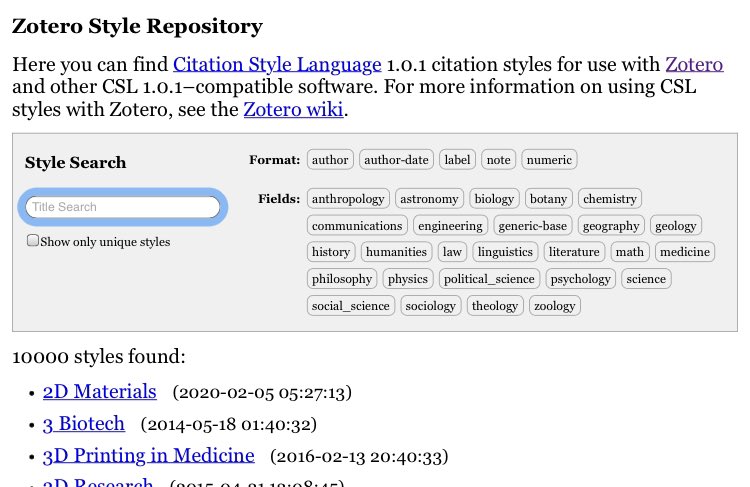Image resolution: width=750 pixels, height=487 pixels.
Task: Click the Zotero Style Repository heading
Action: click(137, 26)
